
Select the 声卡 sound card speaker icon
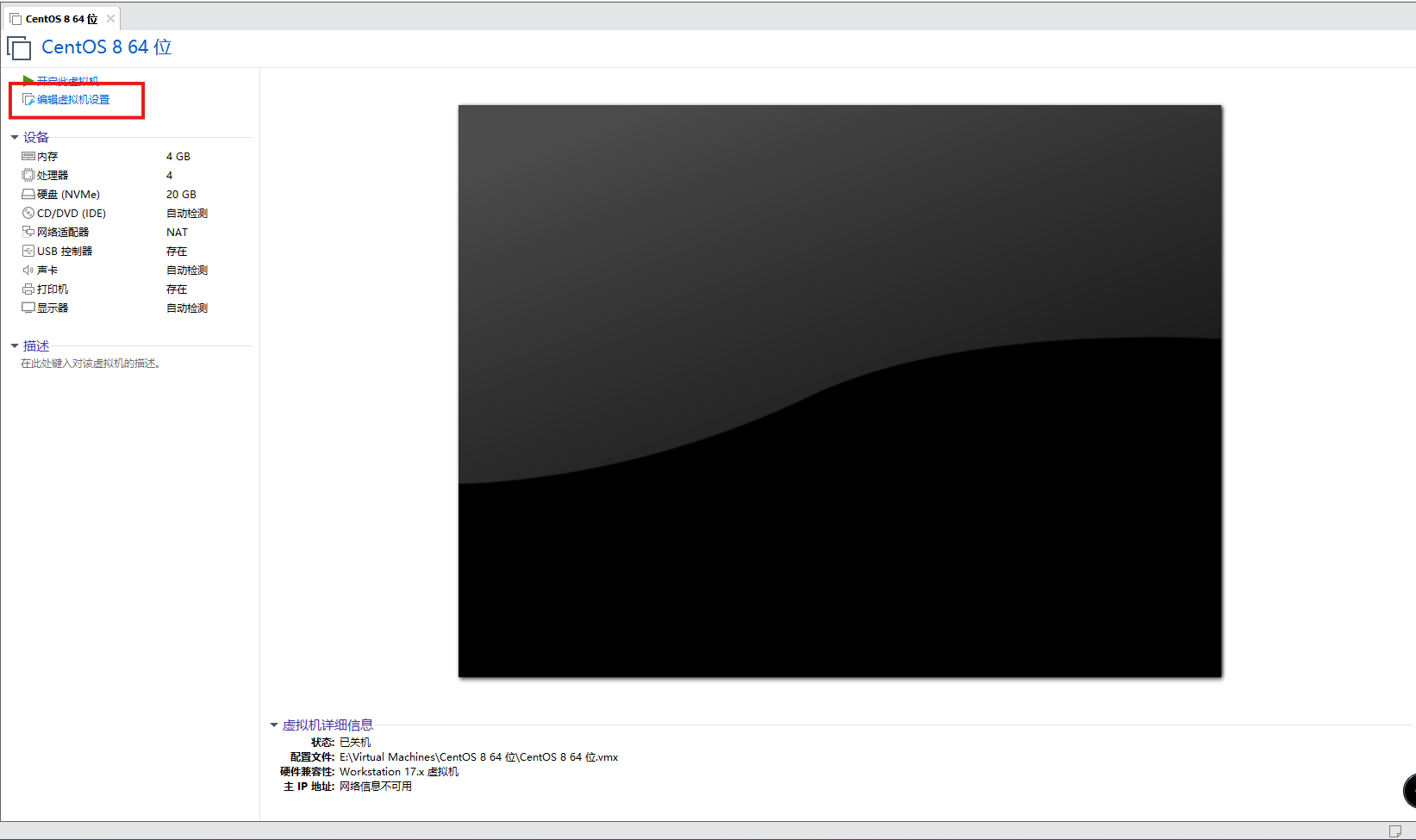pos(28,271)
